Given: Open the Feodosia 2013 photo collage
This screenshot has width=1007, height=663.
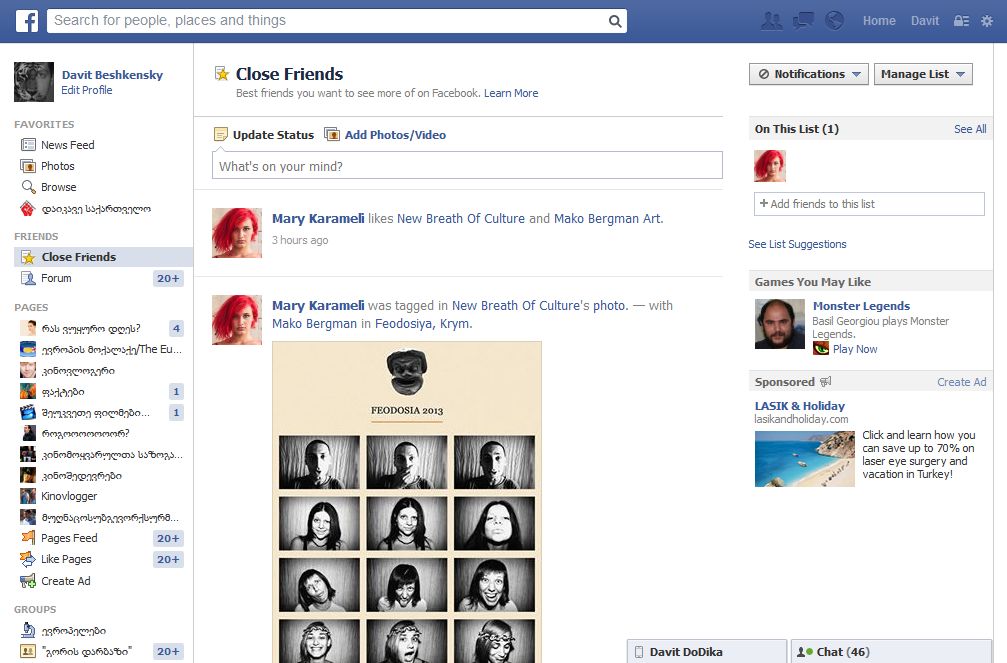Looking at the screenshot, I should pyautogui.click(x=406, y=500).
